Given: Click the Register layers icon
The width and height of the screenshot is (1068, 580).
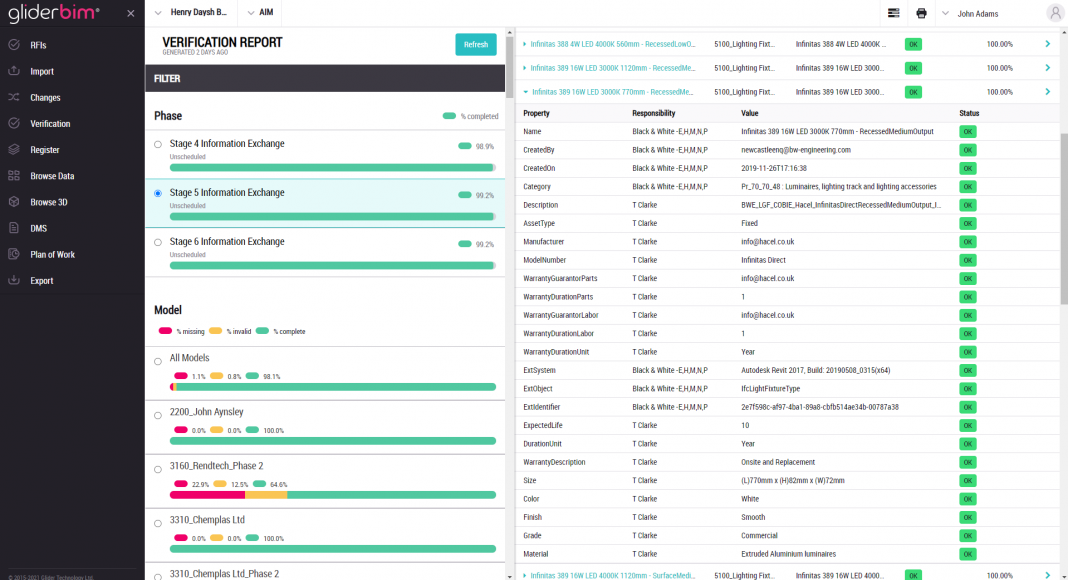Looking at the screenshot, I should [14, 150].
